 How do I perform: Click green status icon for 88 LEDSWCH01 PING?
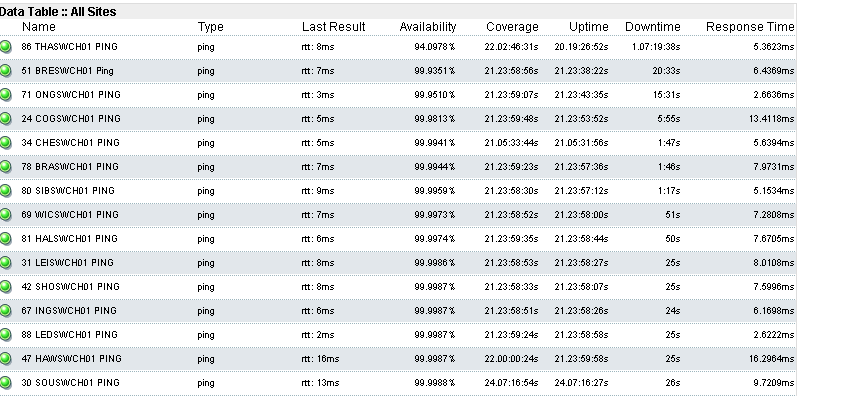[x=5, y=335]
